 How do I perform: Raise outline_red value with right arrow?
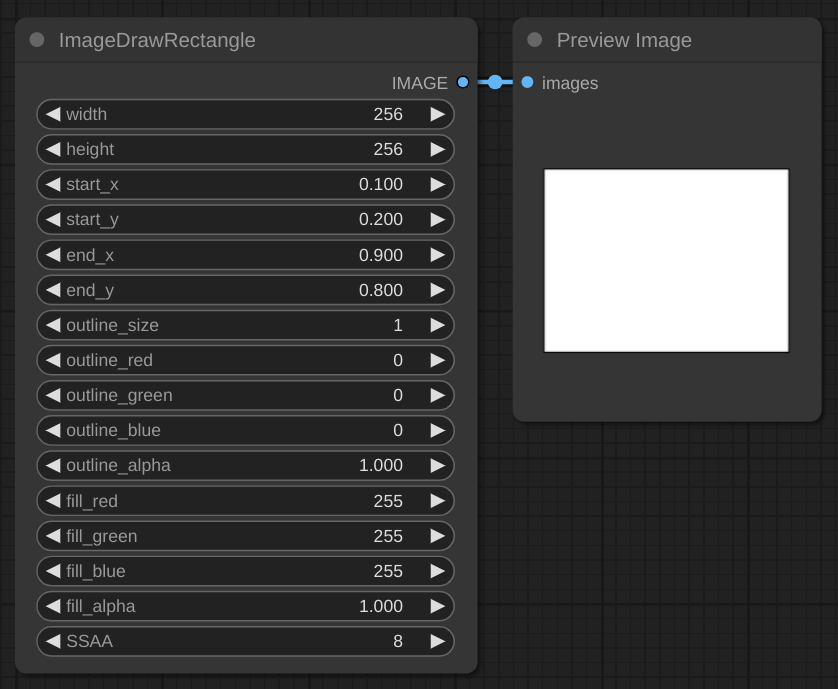(x=437, y=360)
